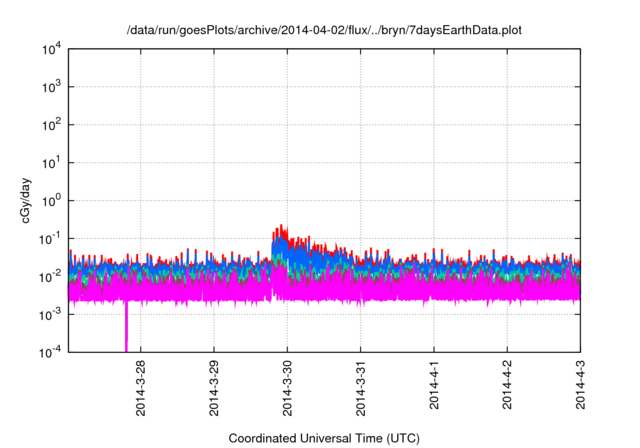This screenshot has width=640, height=448.
Task: Click the magenta dropout spike before 2014-3-28
Action: 126,326
